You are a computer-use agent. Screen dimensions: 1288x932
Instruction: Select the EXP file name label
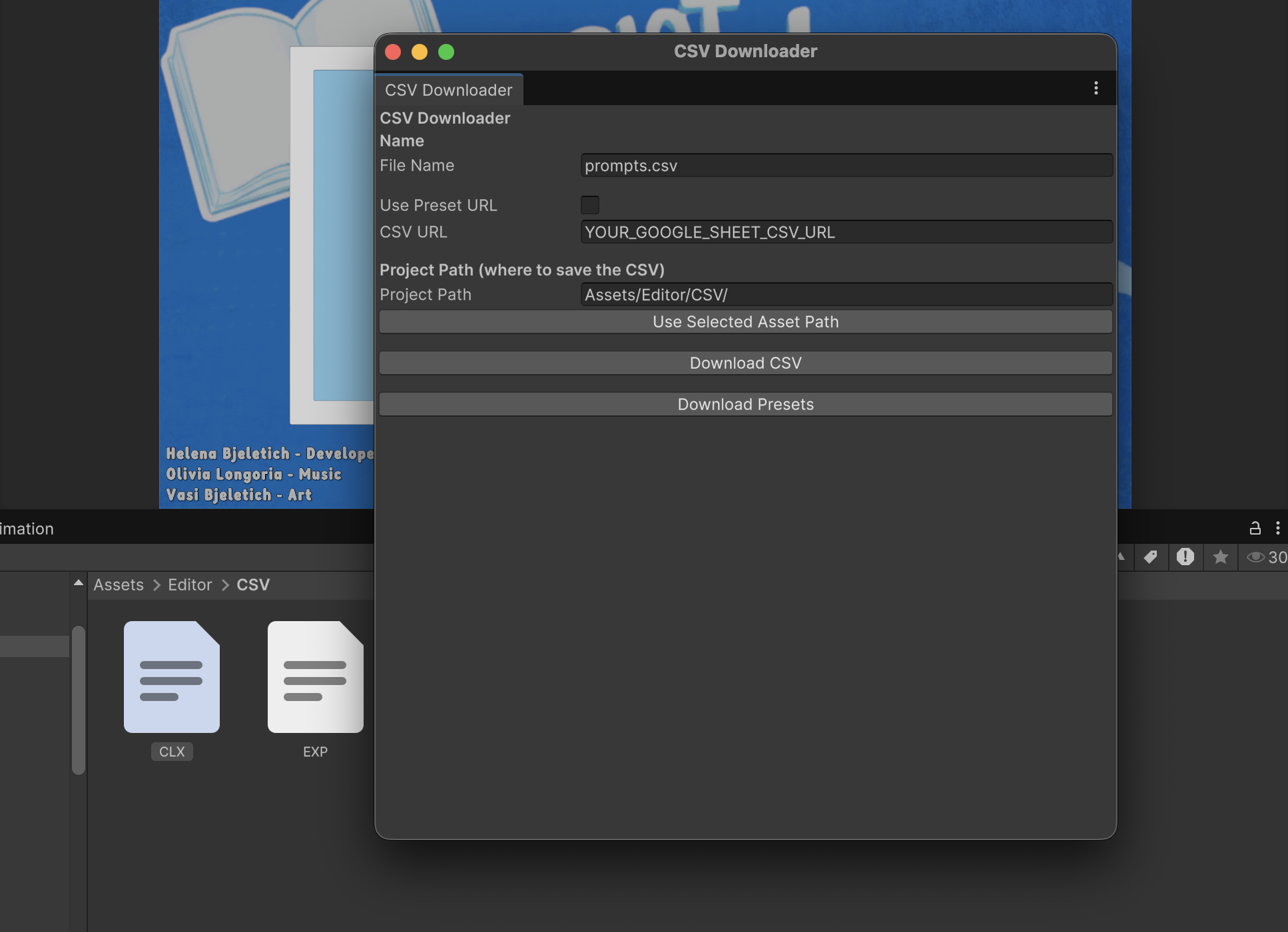316,752
